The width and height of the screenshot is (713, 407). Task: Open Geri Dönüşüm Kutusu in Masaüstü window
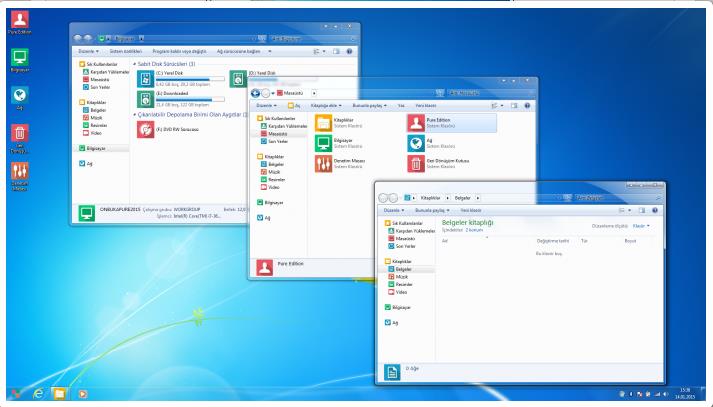[416, 164]
